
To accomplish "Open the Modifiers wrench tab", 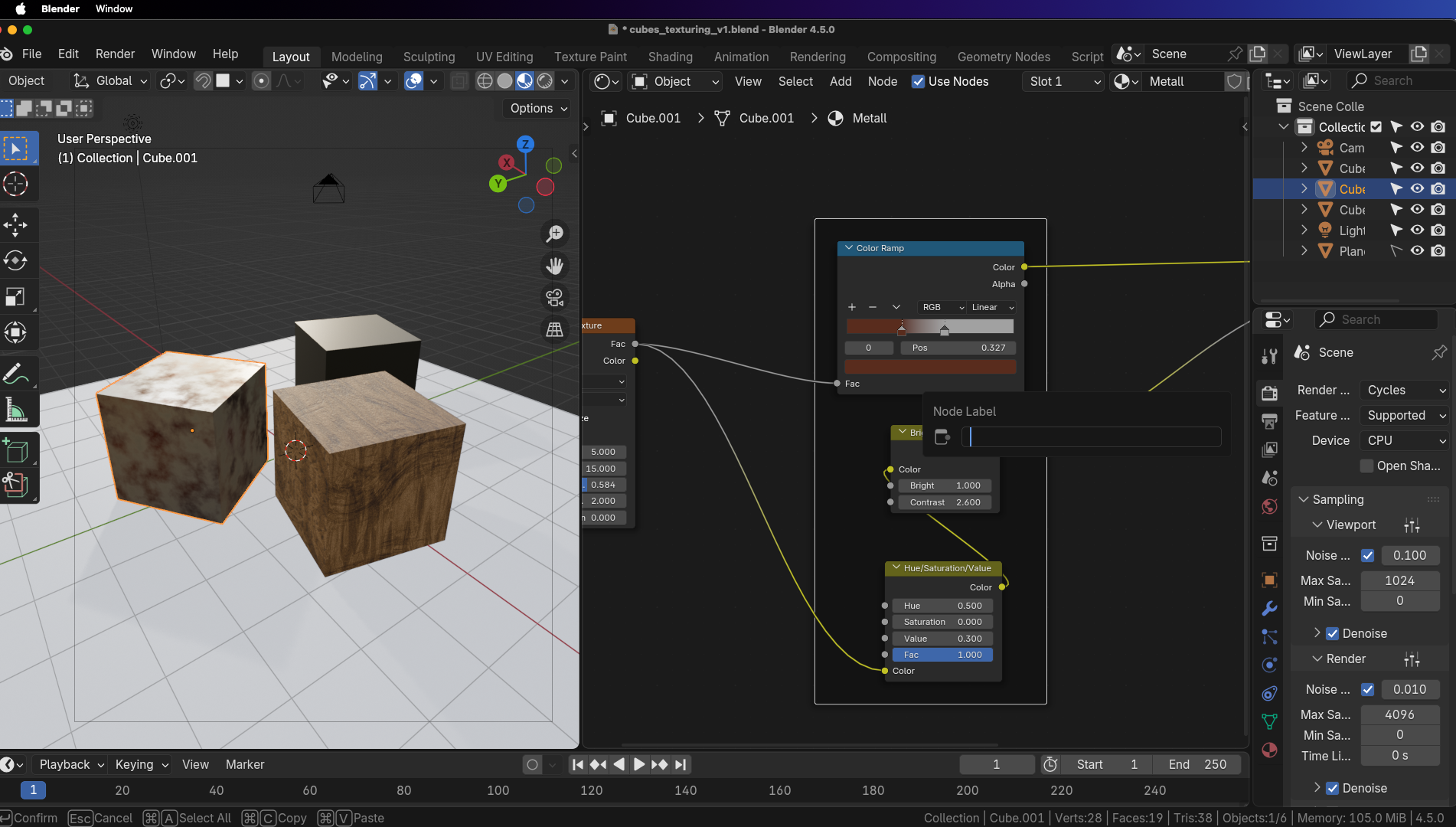I will pyautogui.click(x=1269, y=608).
